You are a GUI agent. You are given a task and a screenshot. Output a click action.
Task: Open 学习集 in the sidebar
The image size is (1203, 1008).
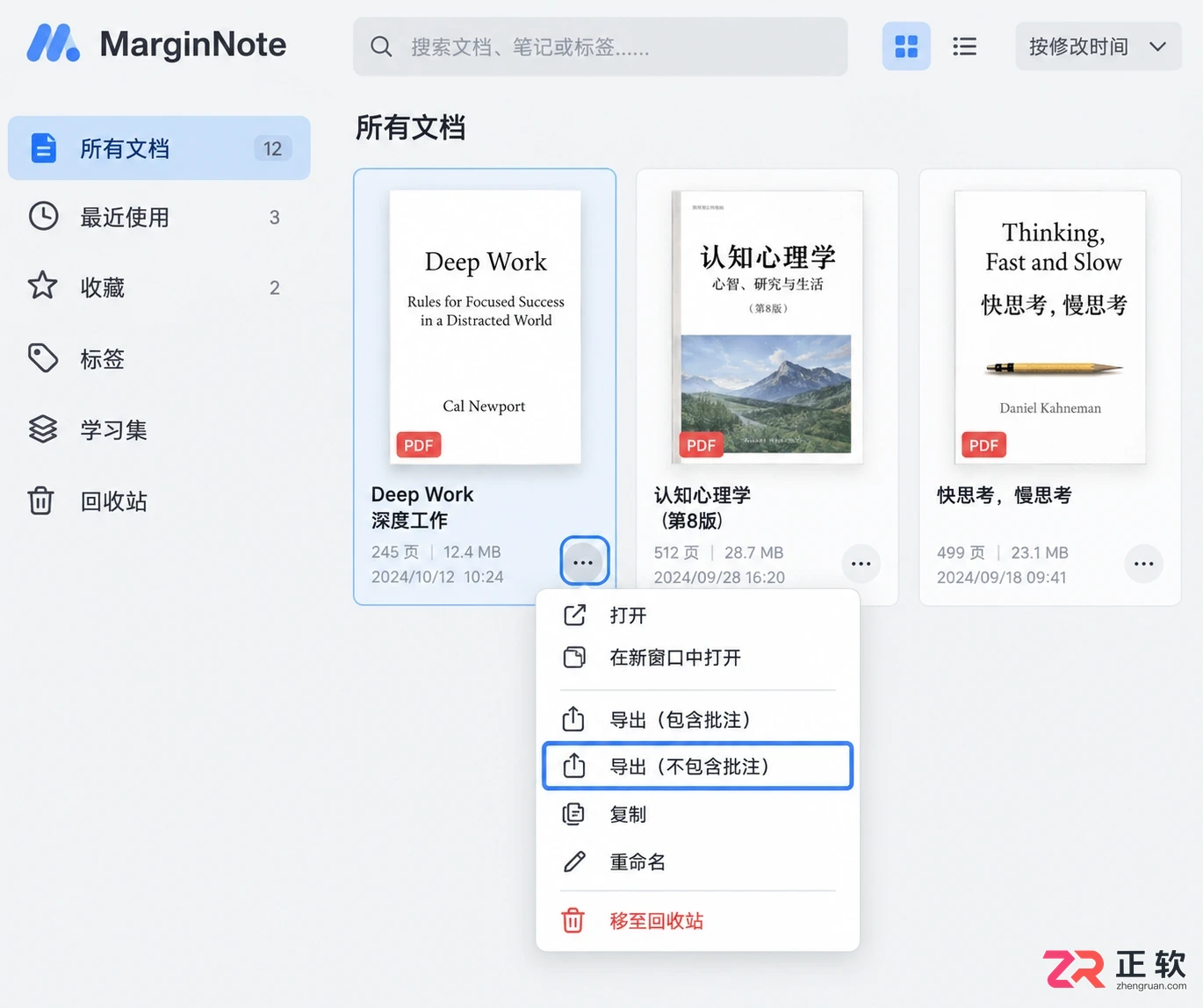tap(159, 429)
